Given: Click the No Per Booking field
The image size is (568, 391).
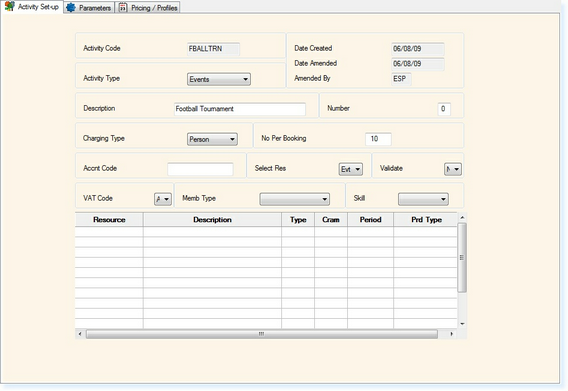Looking at the screenshot, I should tap(378, 139).
